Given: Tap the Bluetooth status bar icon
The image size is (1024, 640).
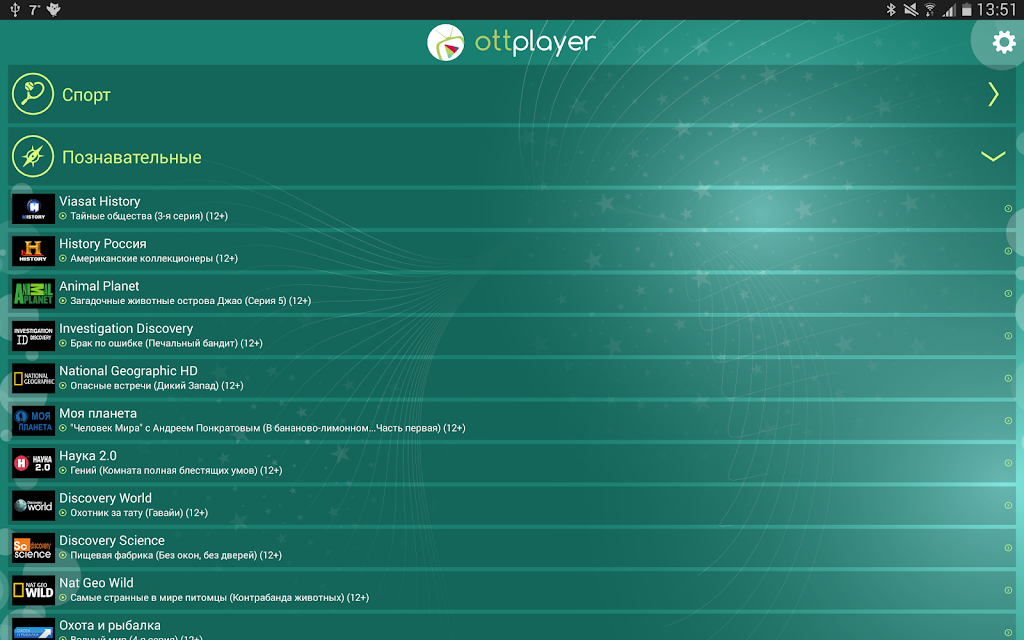Looking at the screenshot, I should pyautogui.click(x=891, y=10).
